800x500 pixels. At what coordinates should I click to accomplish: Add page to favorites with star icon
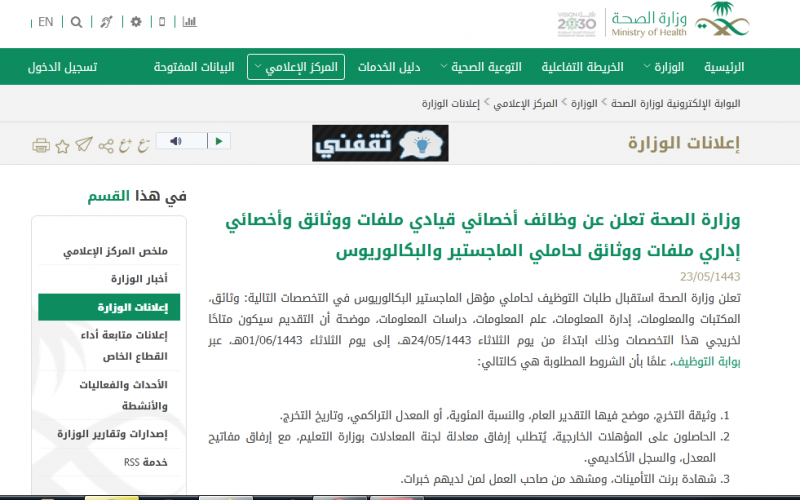pyautogui.click(x=62, y=147)
